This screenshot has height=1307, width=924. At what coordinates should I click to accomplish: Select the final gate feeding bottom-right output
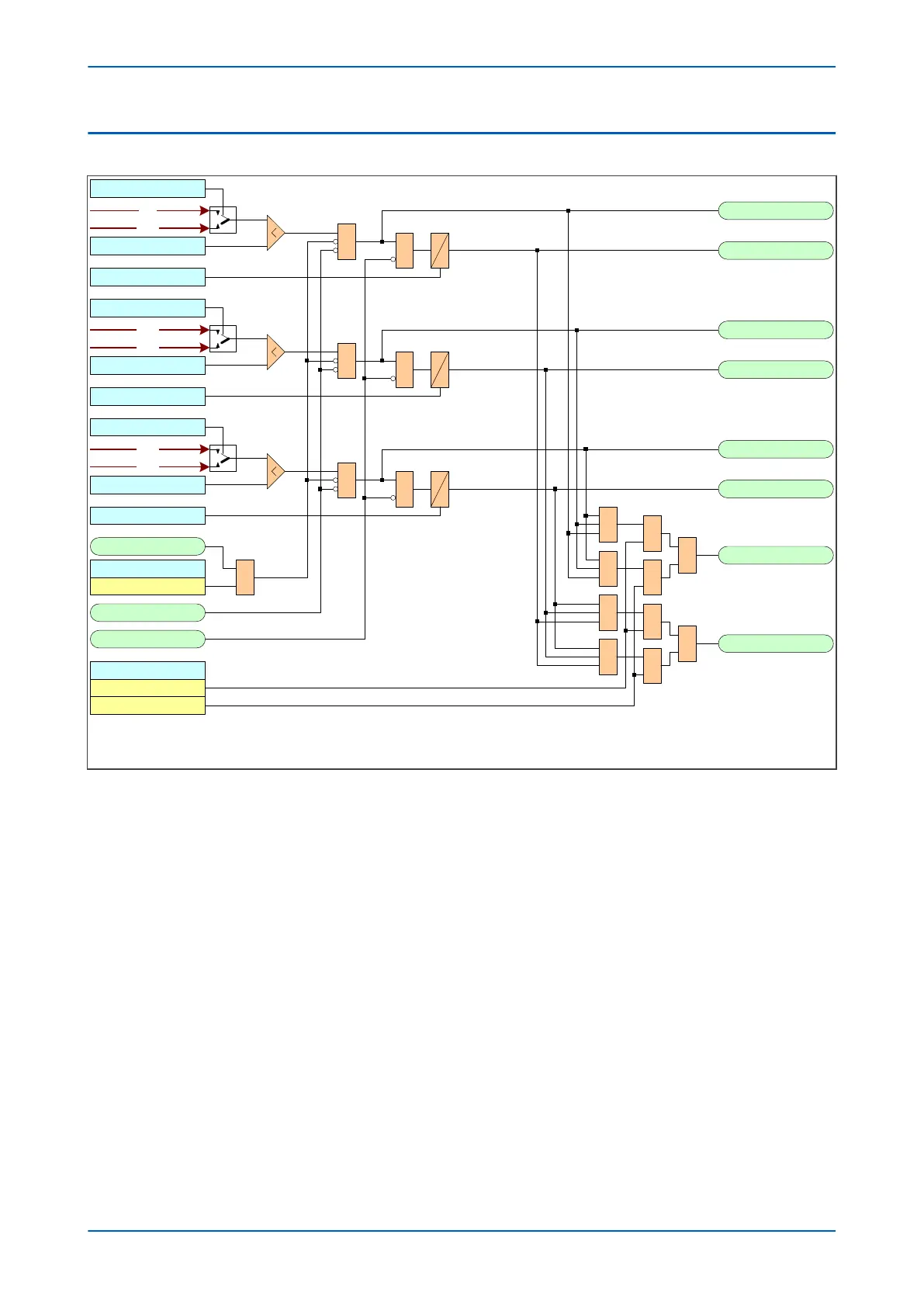[x=687, y=643]
